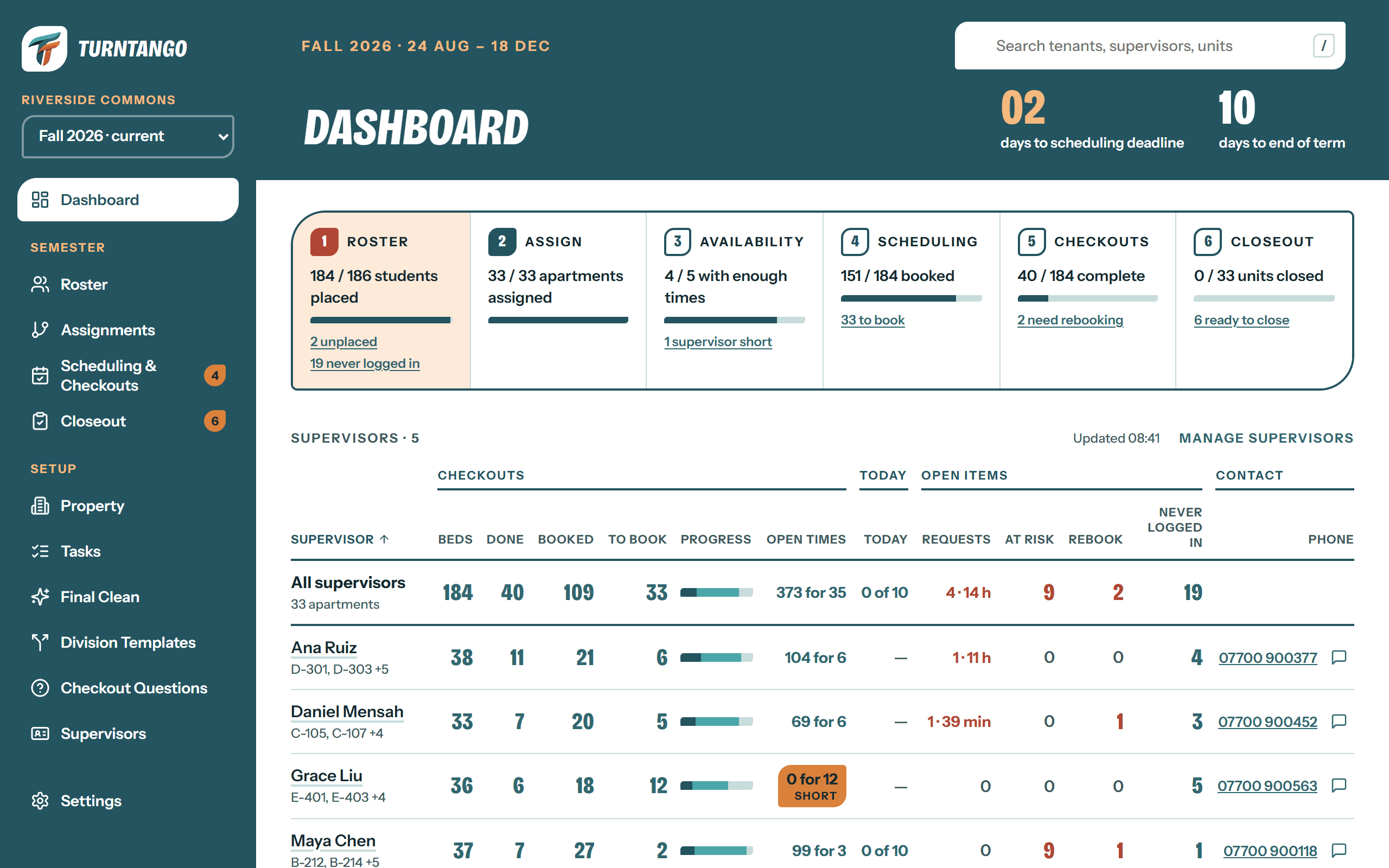The height and width of the screenshot is (868, 1389).
Task: Click the Settings gear icon
Action: point(40,801)
